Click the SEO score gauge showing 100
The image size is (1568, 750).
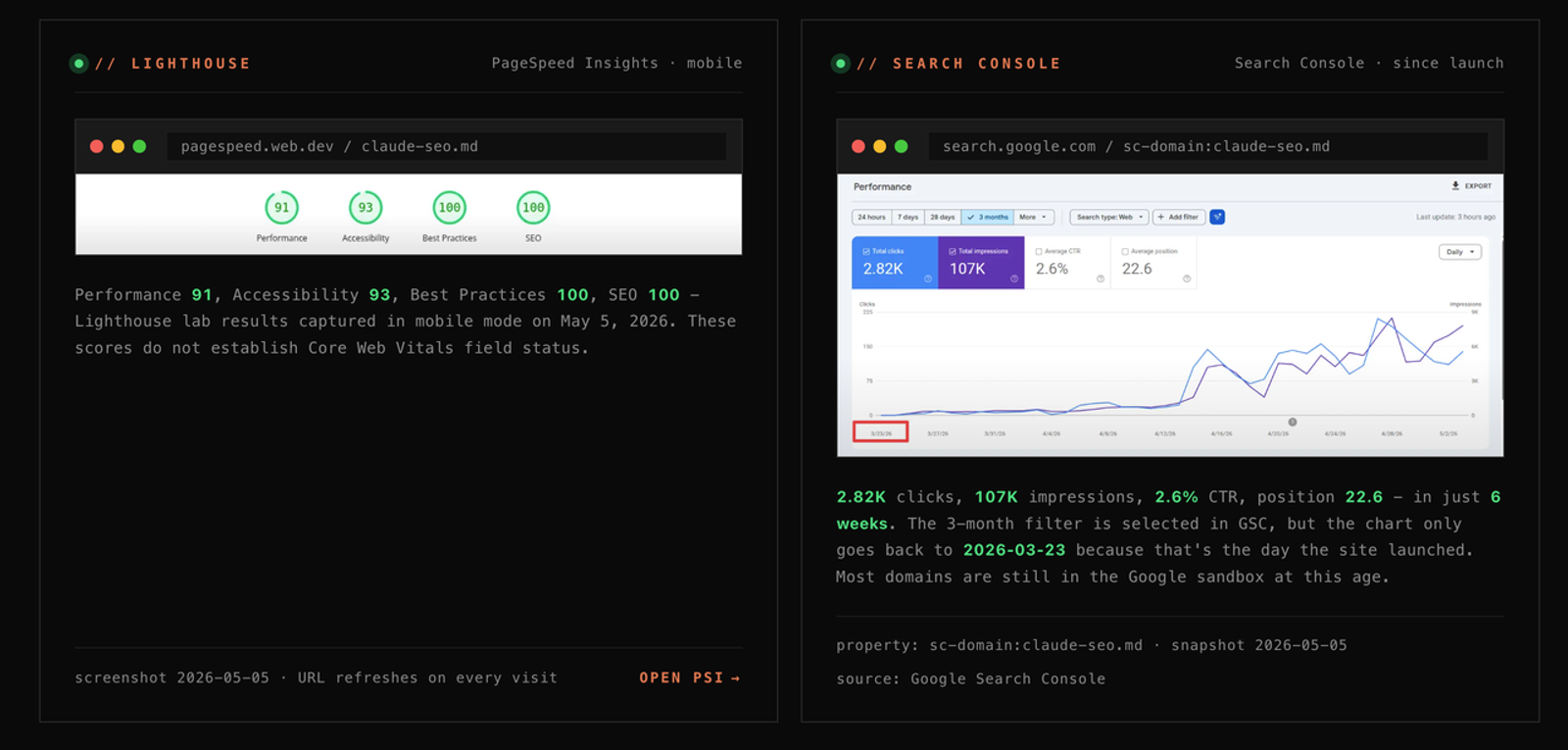(x=533, y=208)
